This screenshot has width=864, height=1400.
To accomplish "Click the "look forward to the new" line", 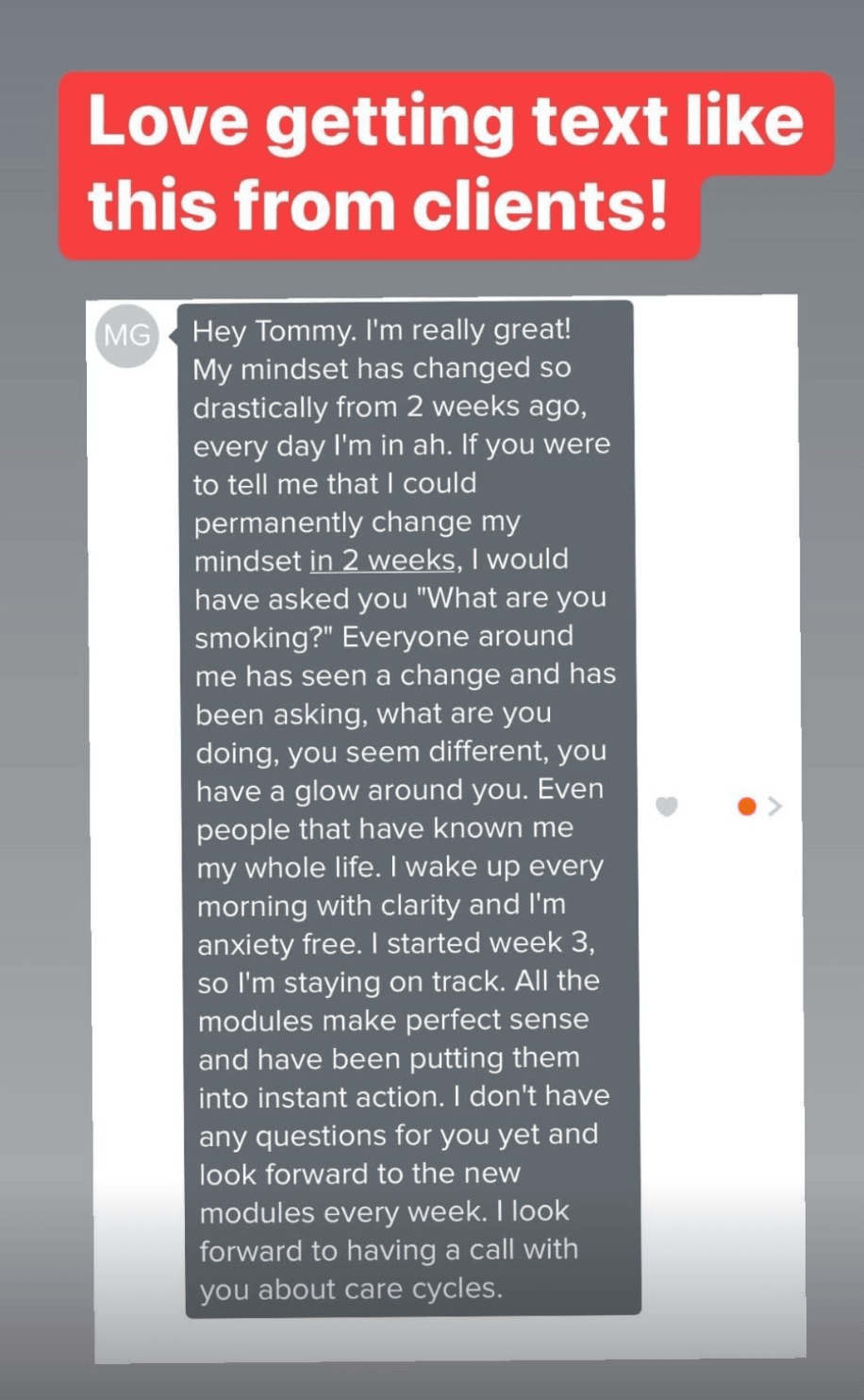I will point(359,1174).
